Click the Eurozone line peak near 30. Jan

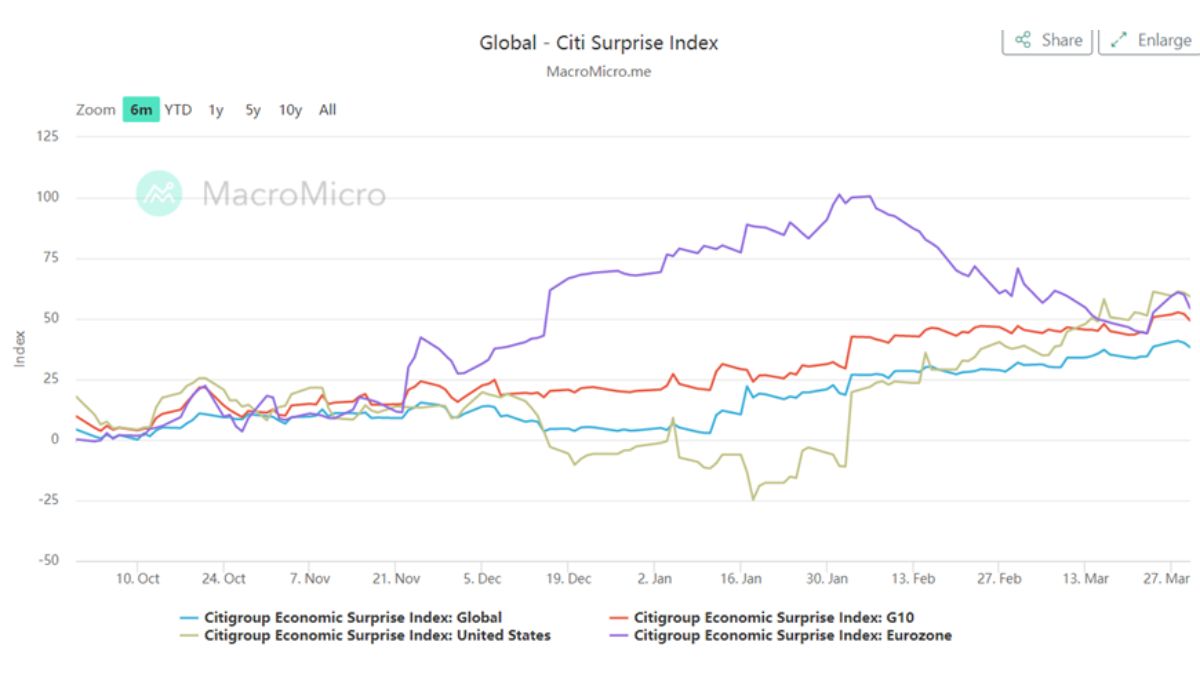tap(840, 195)
